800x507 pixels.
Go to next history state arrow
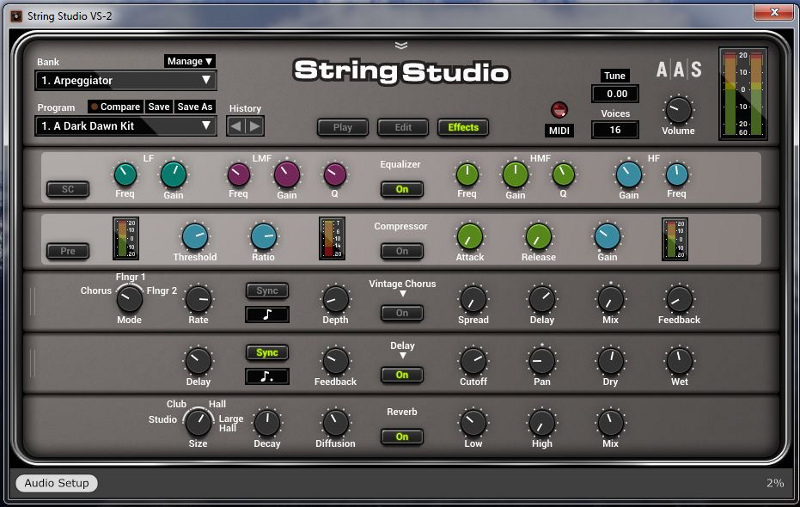coord(255,126)
